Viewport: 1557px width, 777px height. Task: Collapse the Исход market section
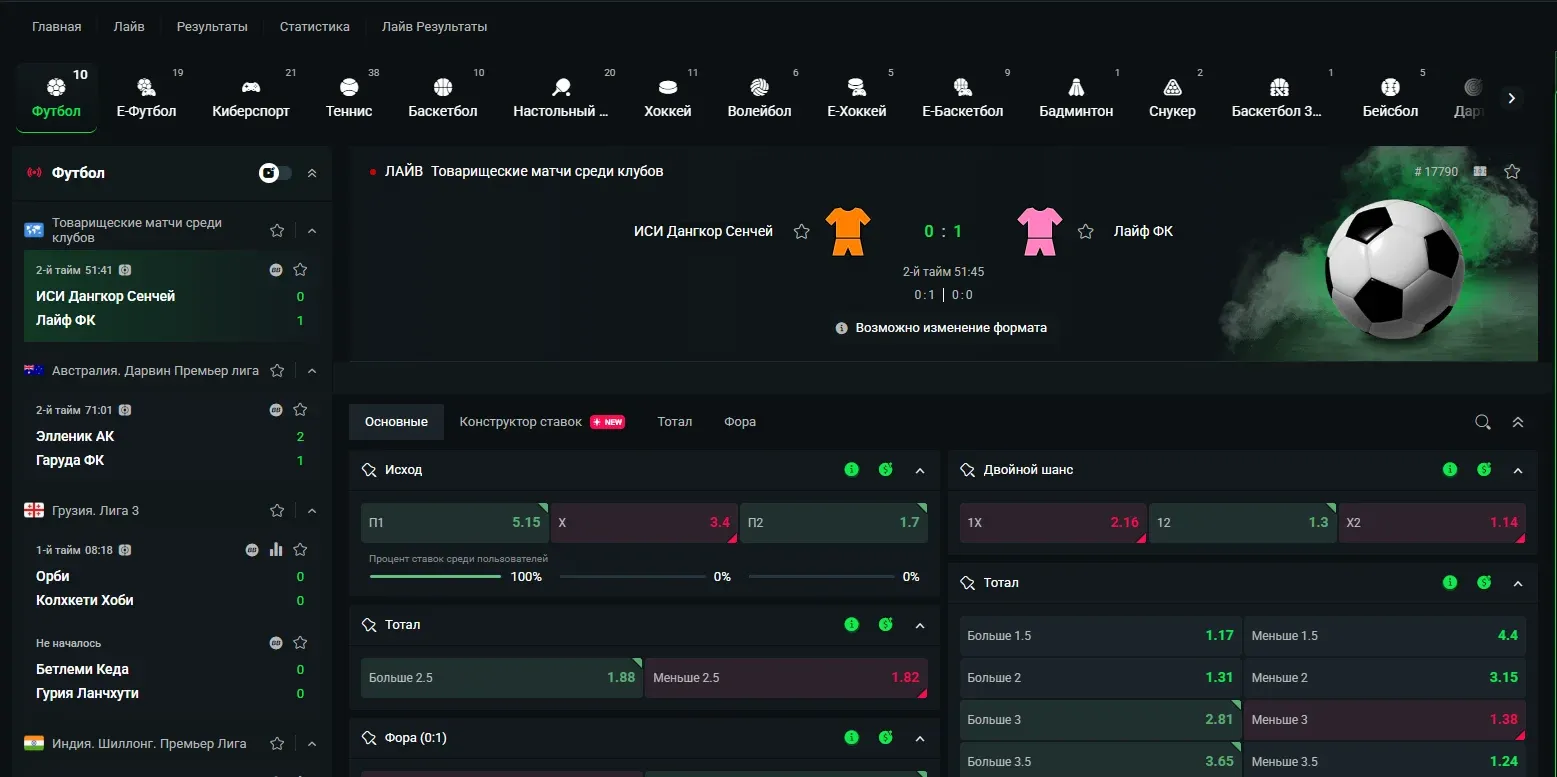(920, 470)
